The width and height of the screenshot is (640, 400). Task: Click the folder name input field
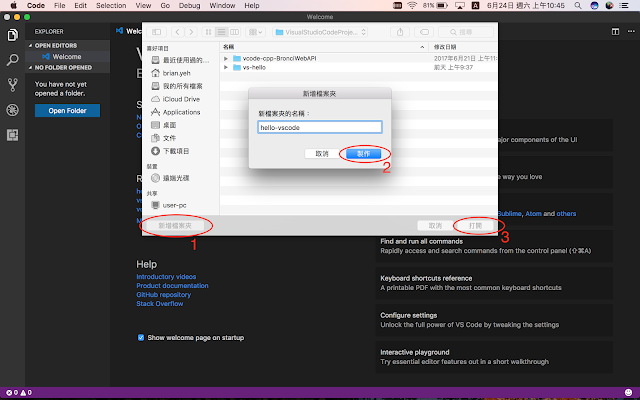320,127
